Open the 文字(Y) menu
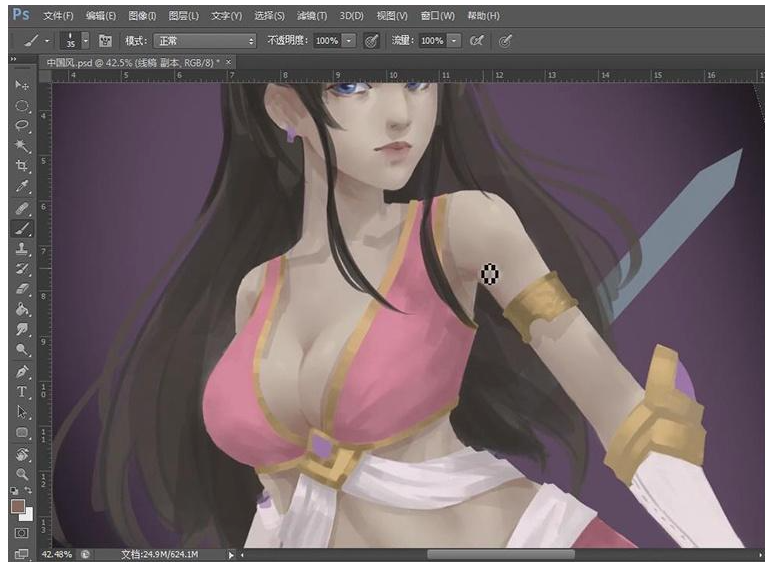Image resolution: width=765 pixels, height=565 pixels. click(x=226, y=16)
